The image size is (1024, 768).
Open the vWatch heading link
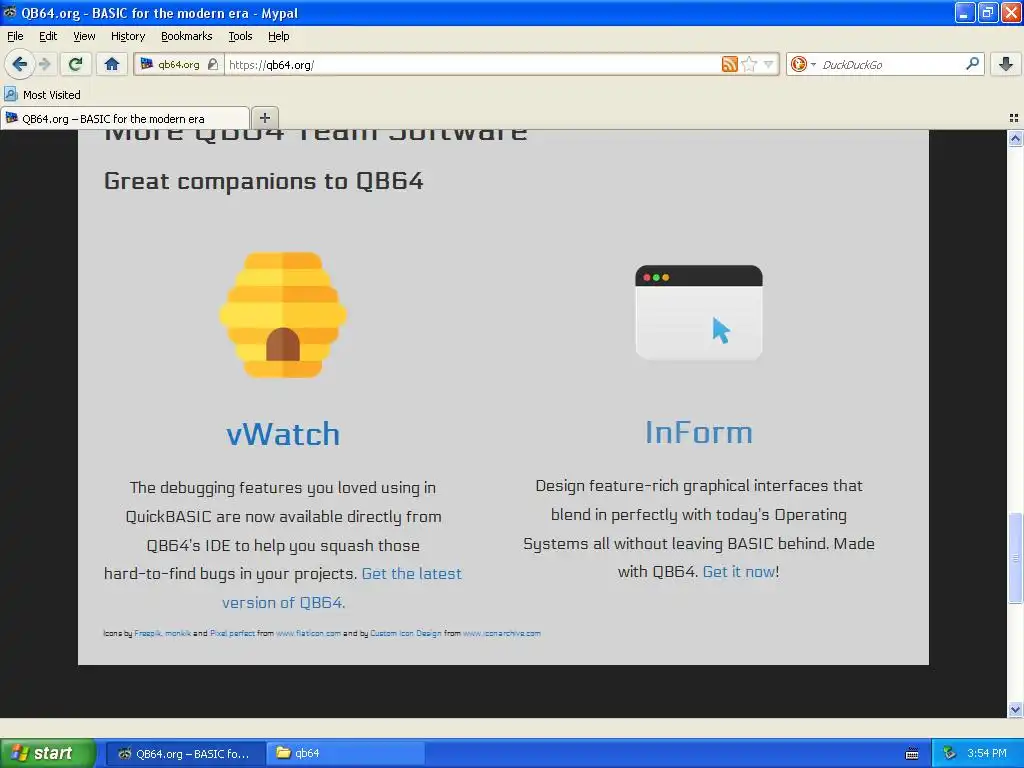click(x=283, y=434)
